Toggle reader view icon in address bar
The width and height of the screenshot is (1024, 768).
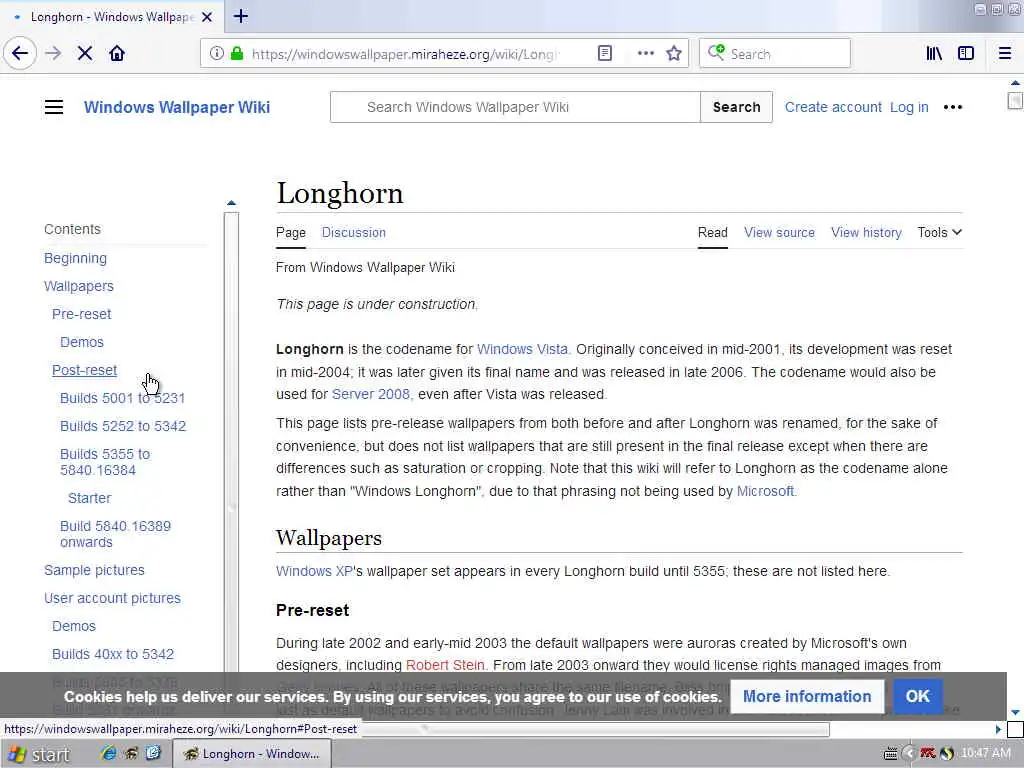[x=605, y=54]
